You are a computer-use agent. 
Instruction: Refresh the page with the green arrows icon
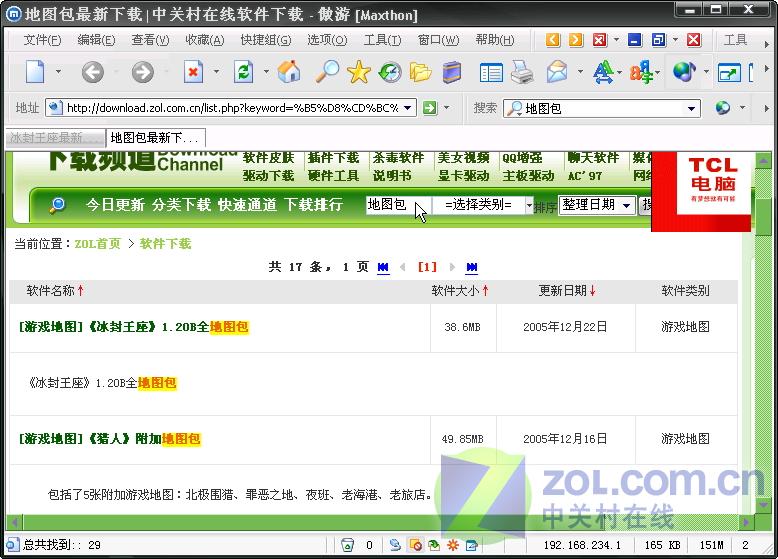pos(243,72)
